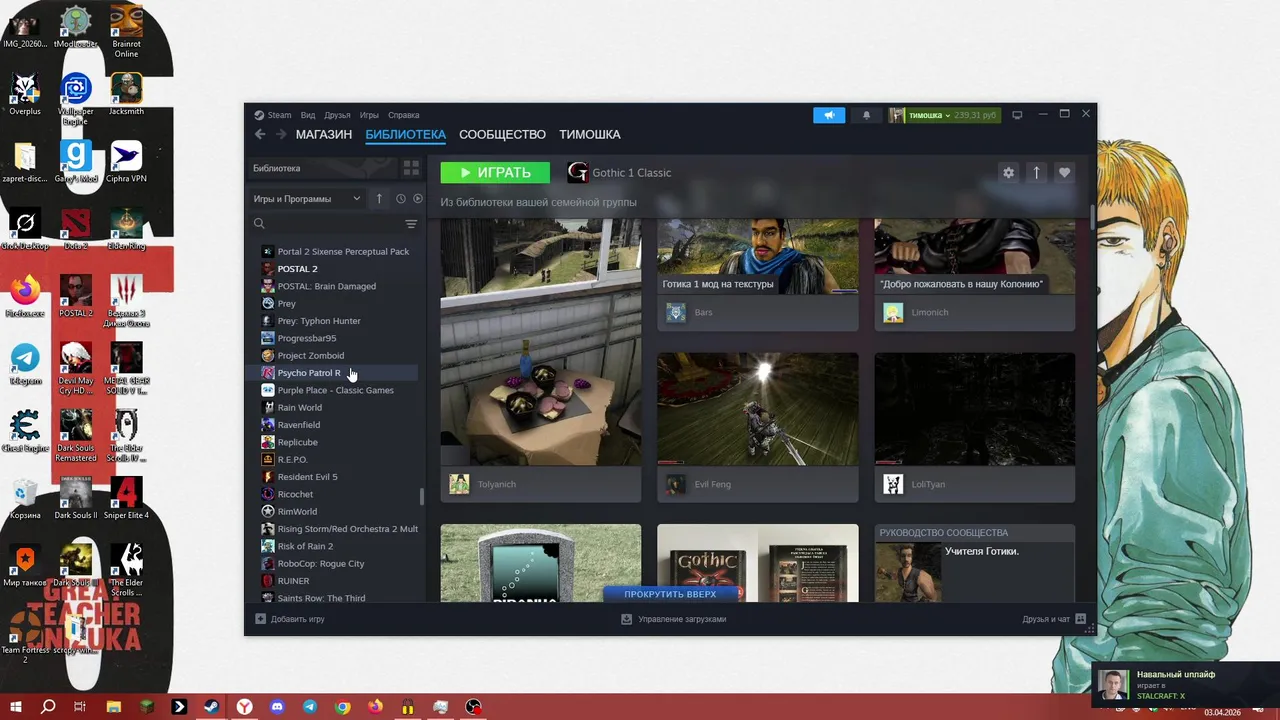The image size is (1280, 720).
Task: Go forward with Steam forward arrow
Action: pyautogui.click(x=281, y=134)
